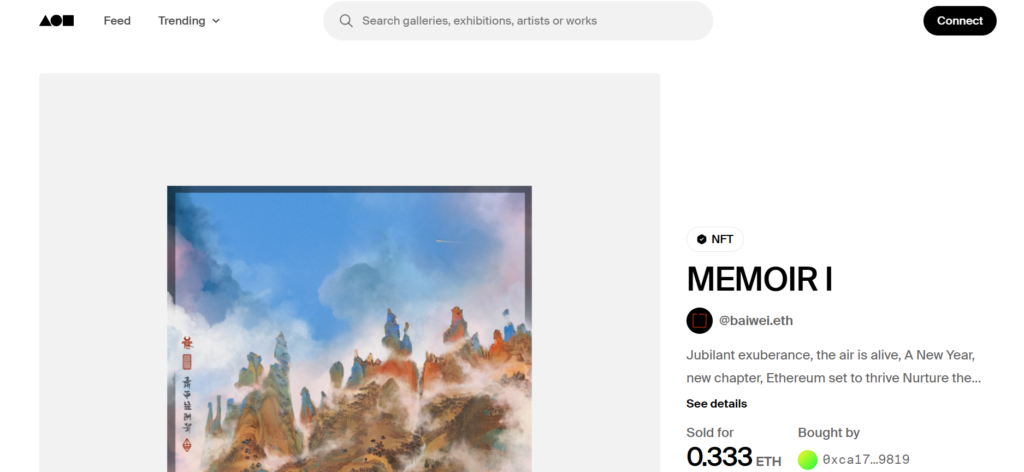This screenshot has width=1024, height=472.
Task: Click the red seal stamp on artwork
Action: [x=187, y=362]
